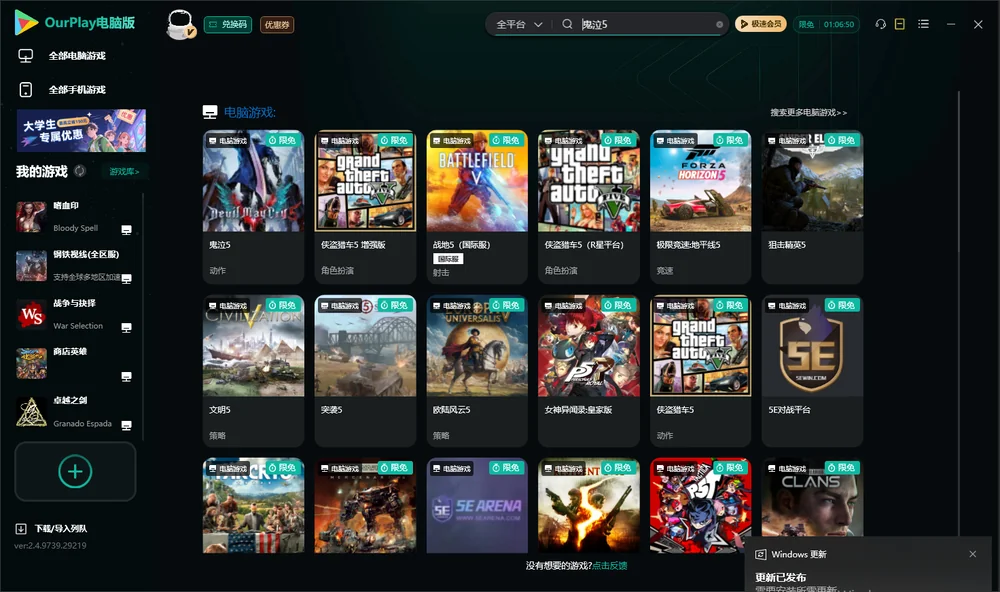Click the PC icon on the 战争与抉择 row
1000x592 pixels.
[126, 327]
